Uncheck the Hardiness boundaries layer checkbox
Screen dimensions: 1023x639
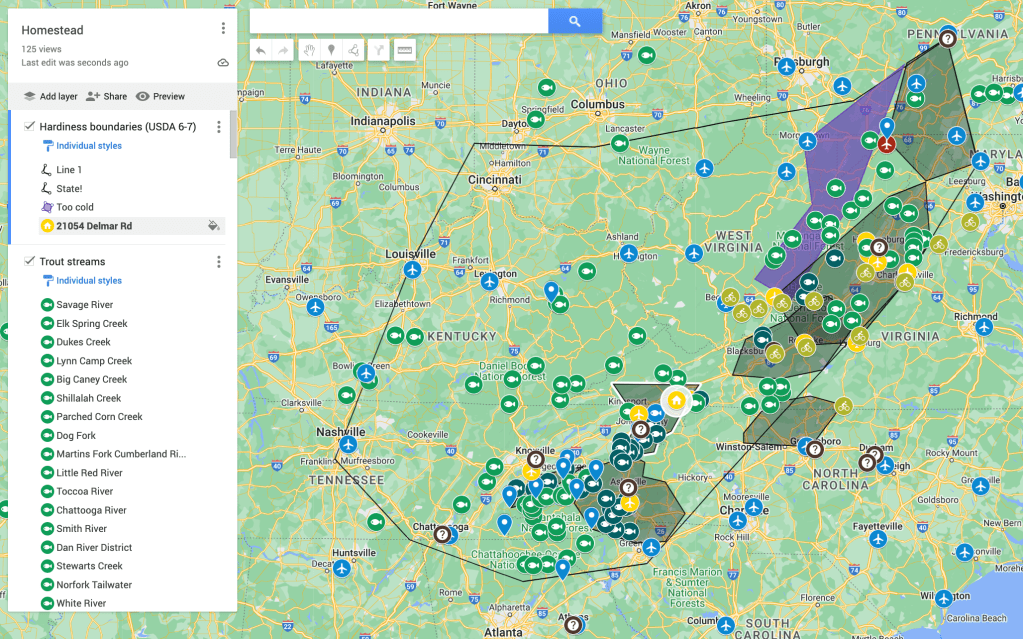(x=29, y=127)
